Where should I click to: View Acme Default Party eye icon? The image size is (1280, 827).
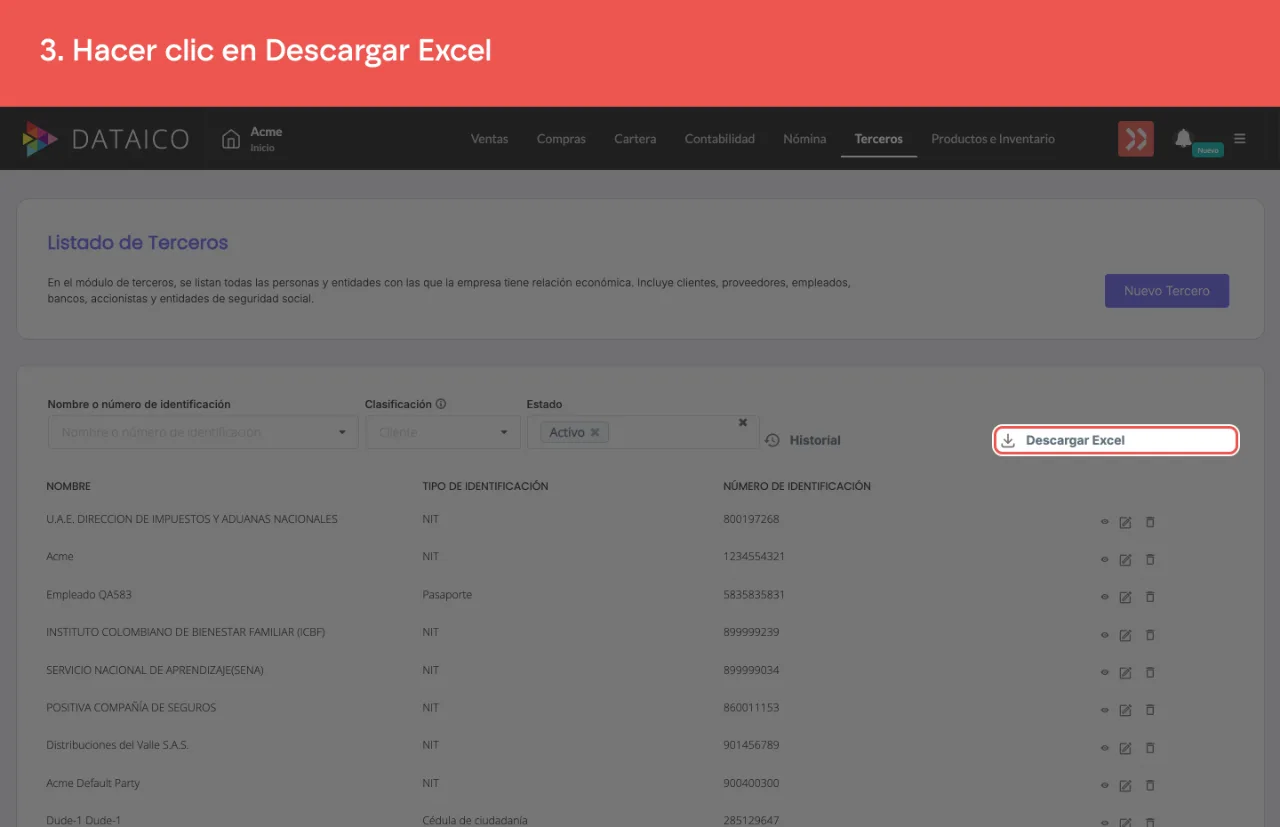click(1105, 786)
